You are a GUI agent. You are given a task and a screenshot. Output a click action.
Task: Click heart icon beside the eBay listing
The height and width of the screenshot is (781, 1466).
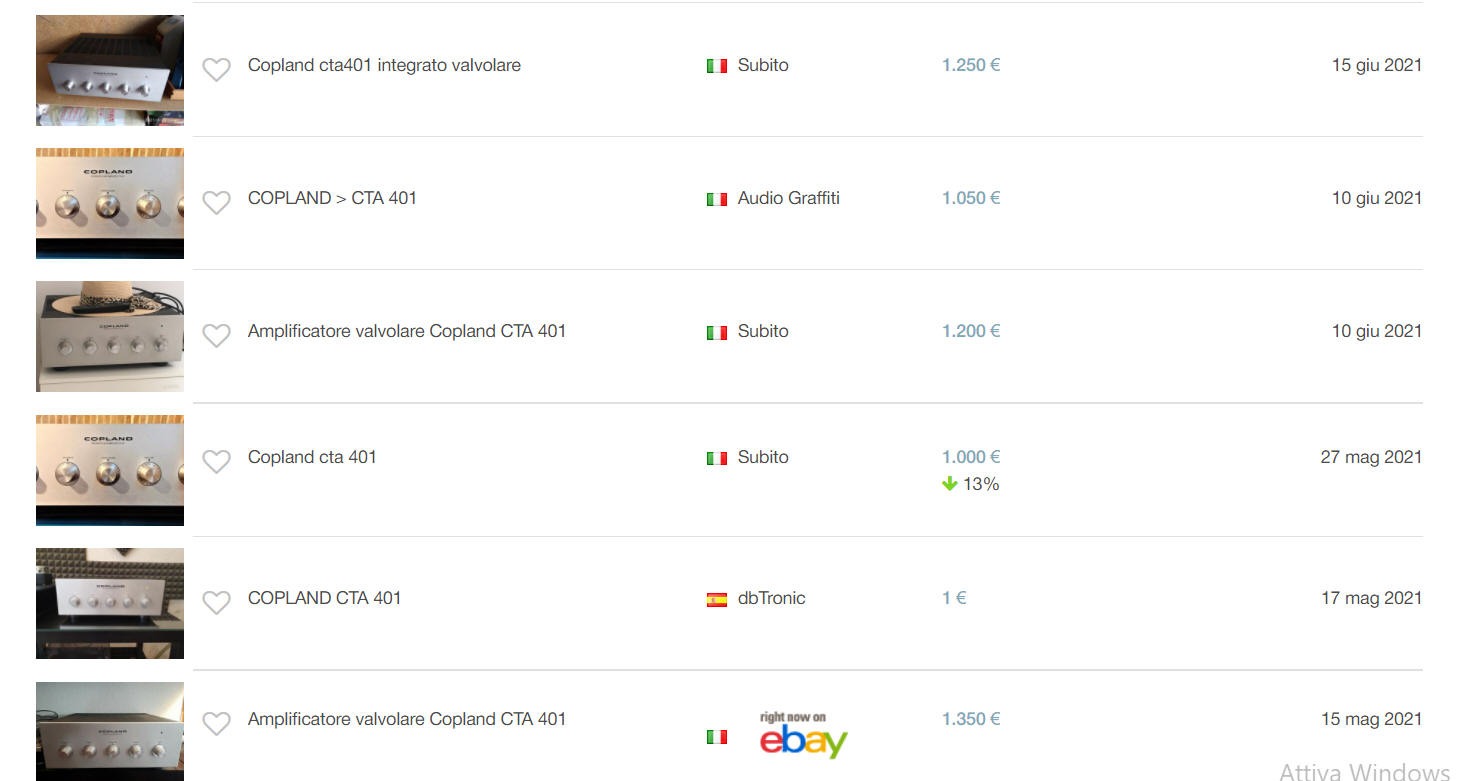pos(216,723)
